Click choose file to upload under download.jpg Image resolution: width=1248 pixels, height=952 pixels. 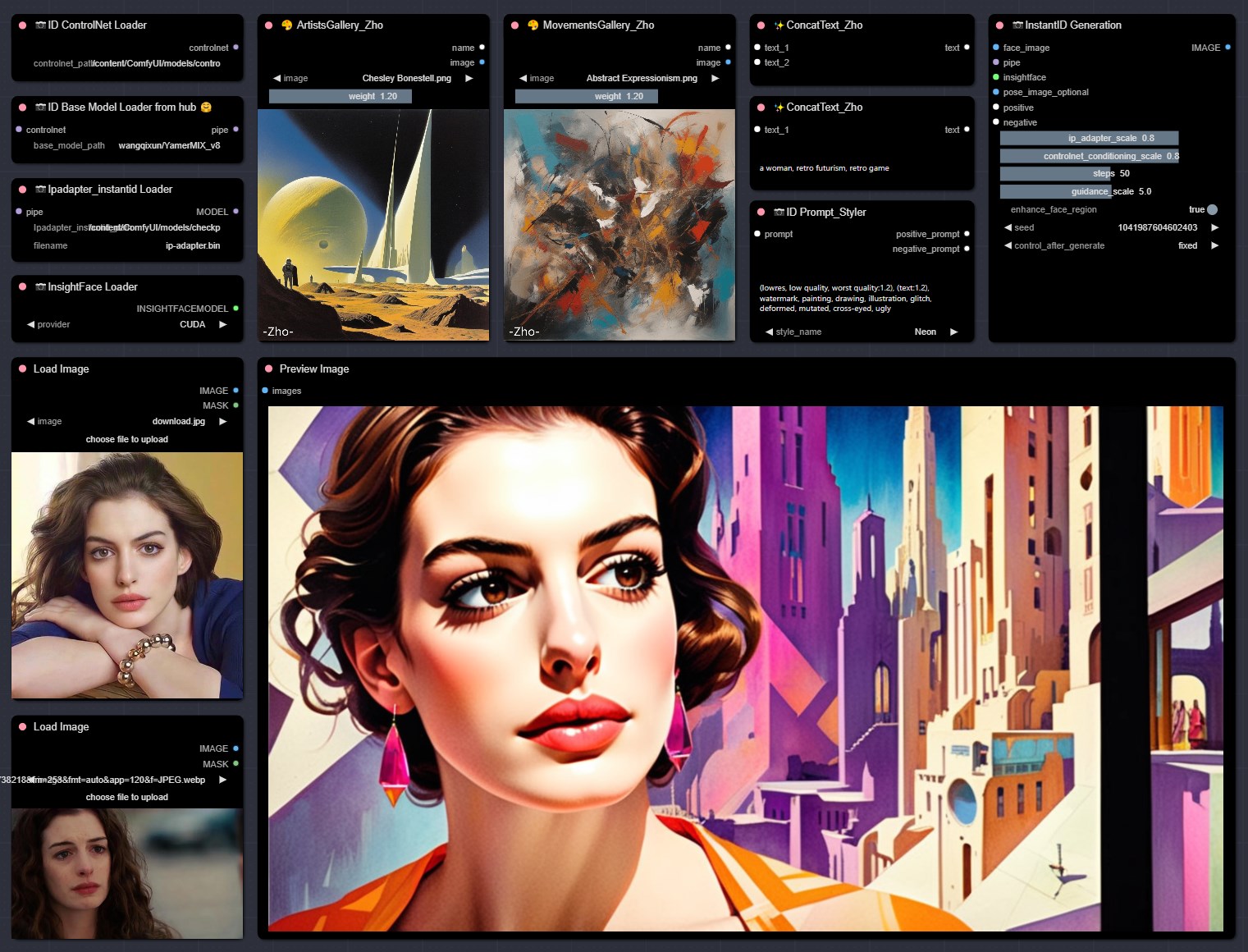tap(126, 439)
